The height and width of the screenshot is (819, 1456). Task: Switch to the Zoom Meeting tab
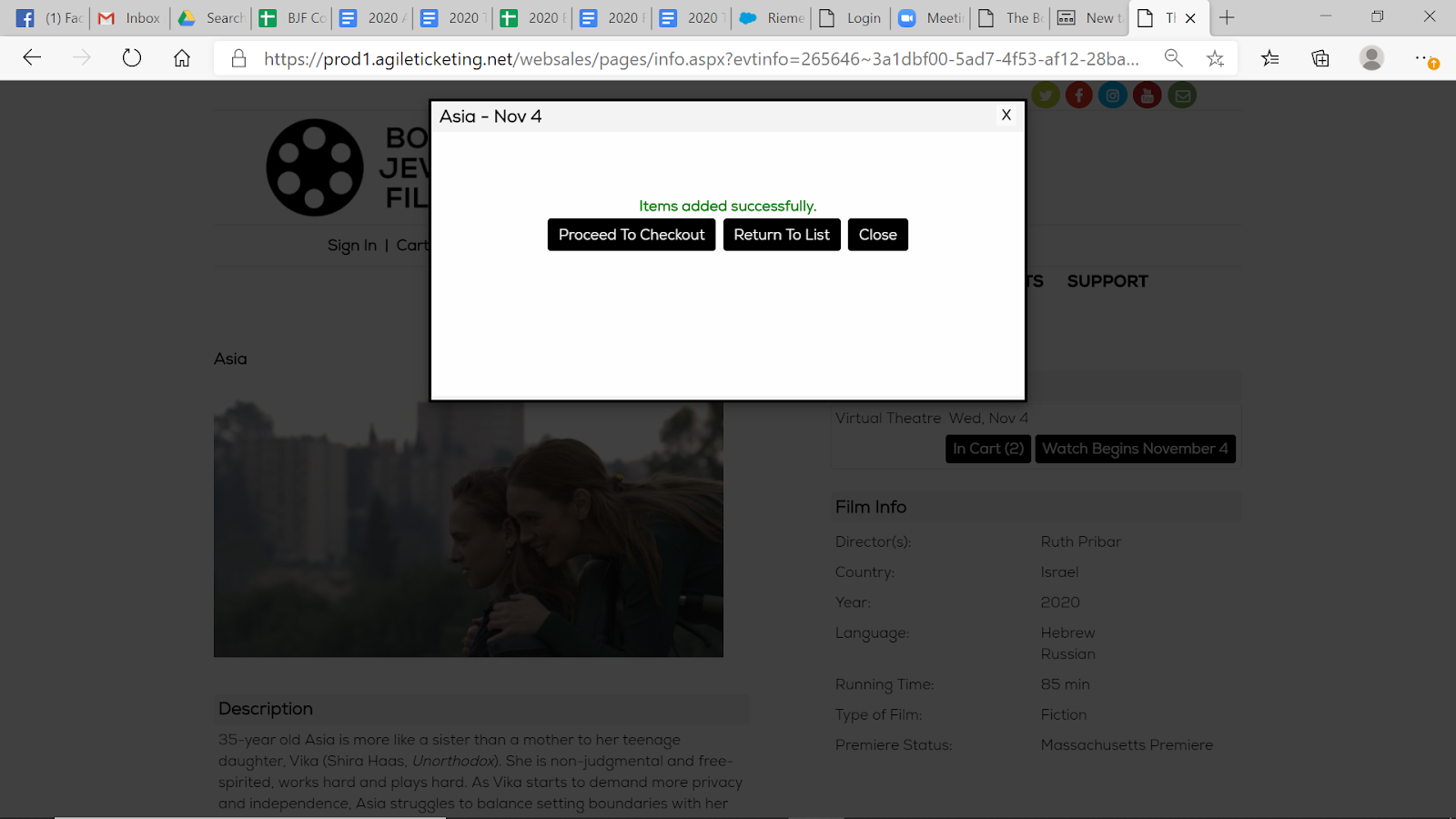point(931,17)
